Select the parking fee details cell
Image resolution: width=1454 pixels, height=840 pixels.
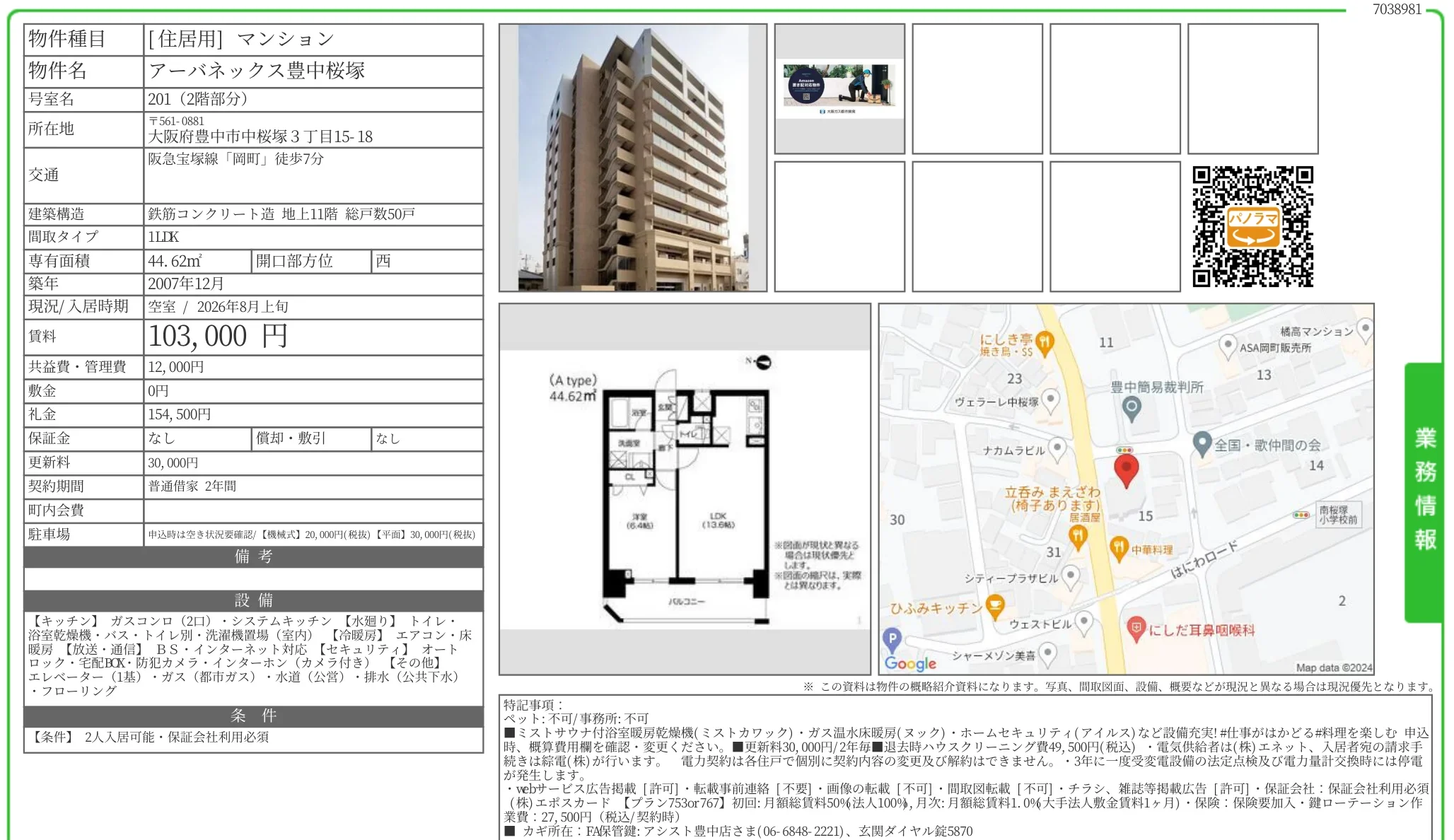[x=313, y=535]
